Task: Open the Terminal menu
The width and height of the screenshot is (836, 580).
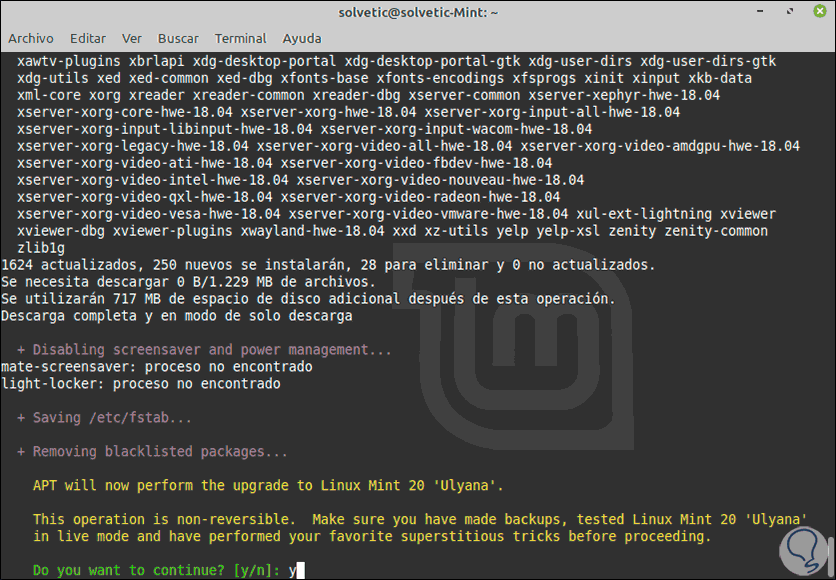Action: [240, 38]
